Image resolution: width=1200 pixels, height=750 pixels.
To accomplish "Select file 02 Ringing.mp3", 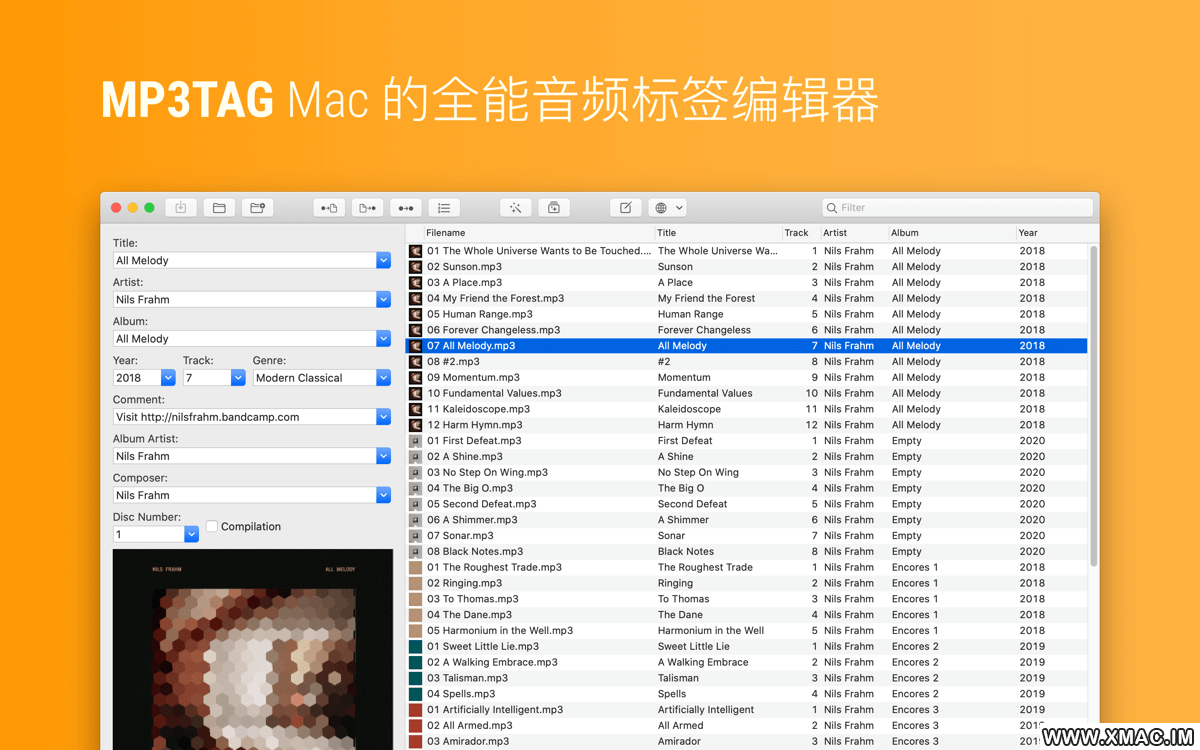I will [x=464, y=583].
